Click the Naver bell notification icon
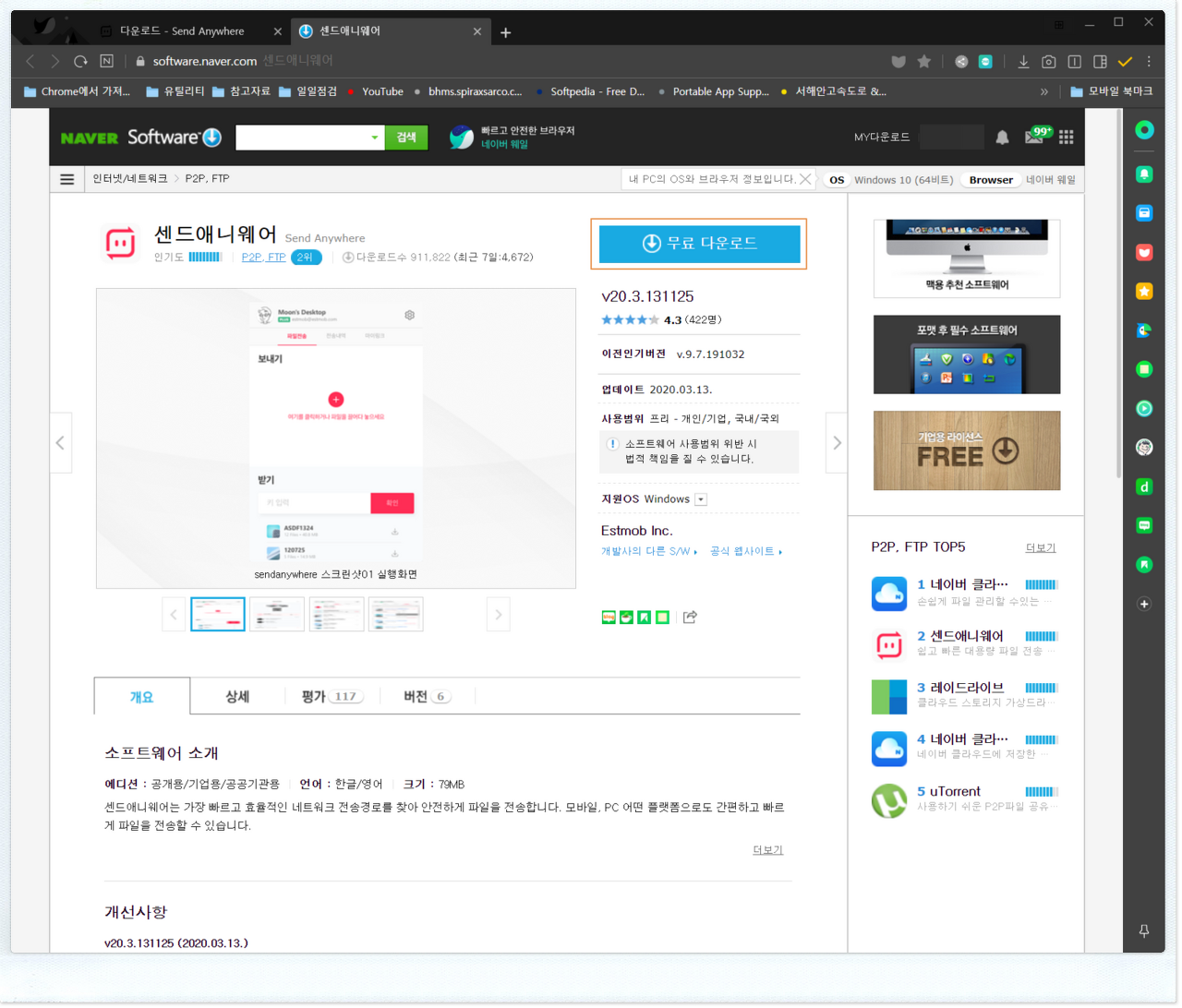This screenshot has height=1008, width=1182. click(x=1002, y=138)
